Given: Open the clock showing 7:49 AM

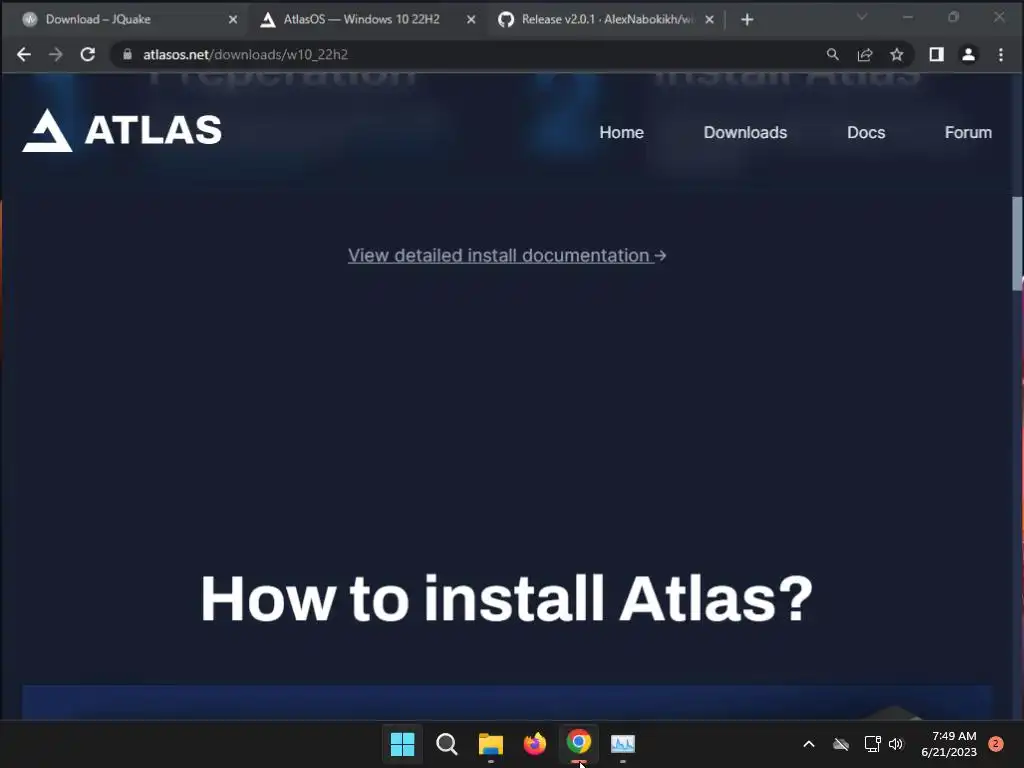Looking at the screenshot, I should pyautogui.click(x=949, y=744).
